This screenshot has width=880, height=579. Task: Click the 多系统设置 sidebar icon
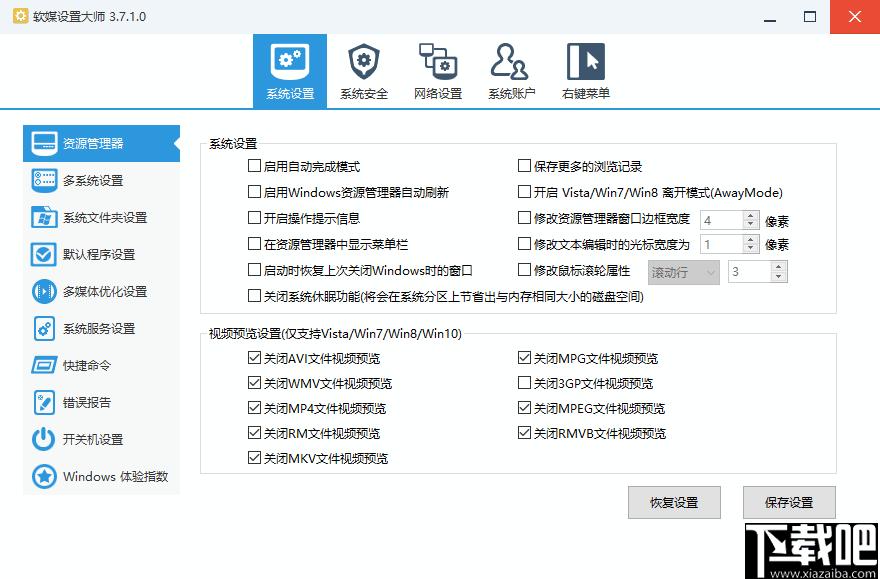(44, 181)
